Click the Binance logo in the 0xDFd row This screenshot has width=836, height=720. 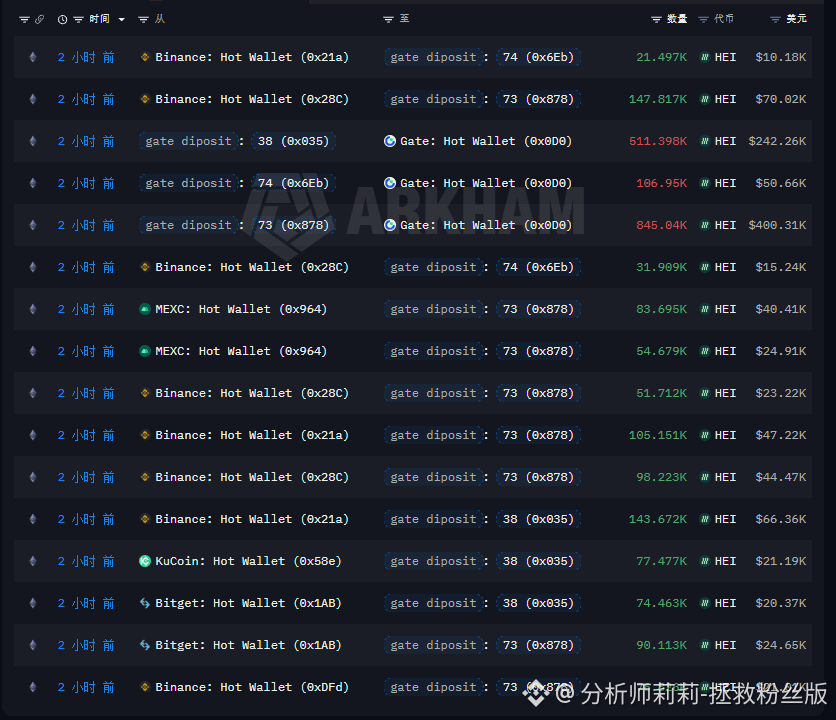144,687
